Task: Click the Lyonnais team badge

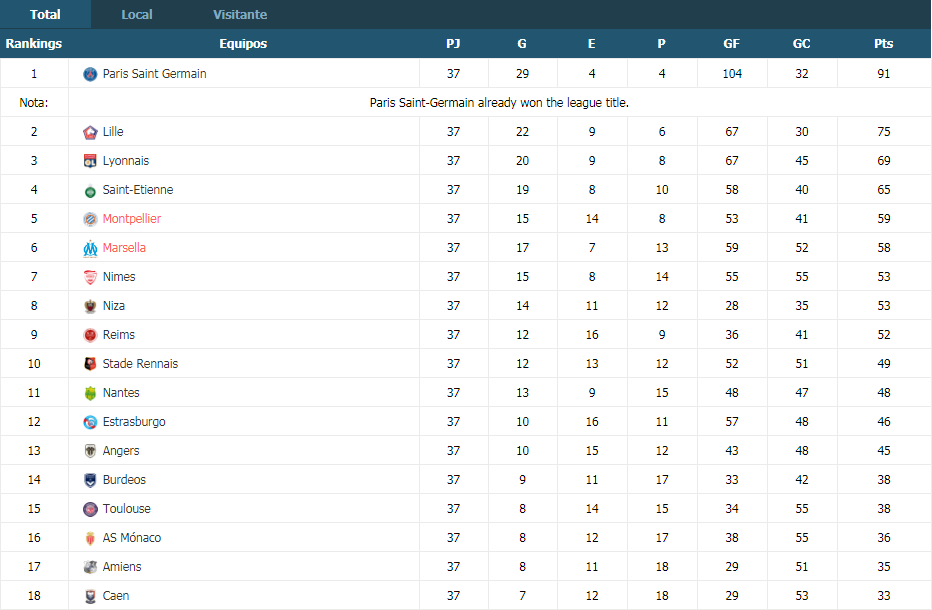Action: [90, 161]
